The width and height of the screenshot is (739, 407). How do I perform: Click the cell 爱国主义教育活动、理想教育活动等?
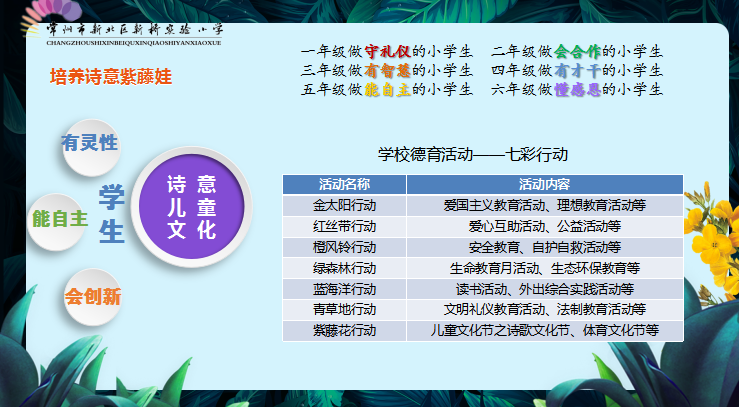(544, 205)
